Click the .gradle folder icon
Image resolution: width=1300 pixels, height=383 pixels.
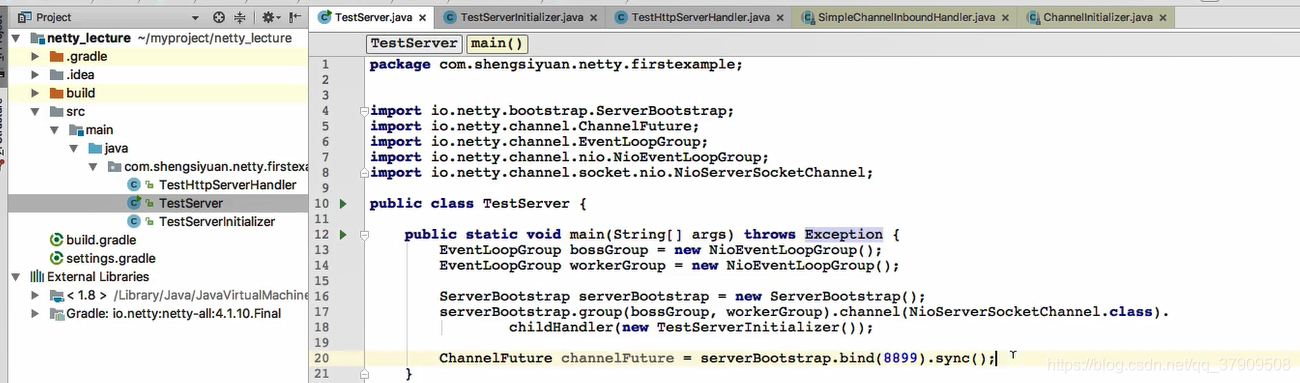(x=56, y=57)
